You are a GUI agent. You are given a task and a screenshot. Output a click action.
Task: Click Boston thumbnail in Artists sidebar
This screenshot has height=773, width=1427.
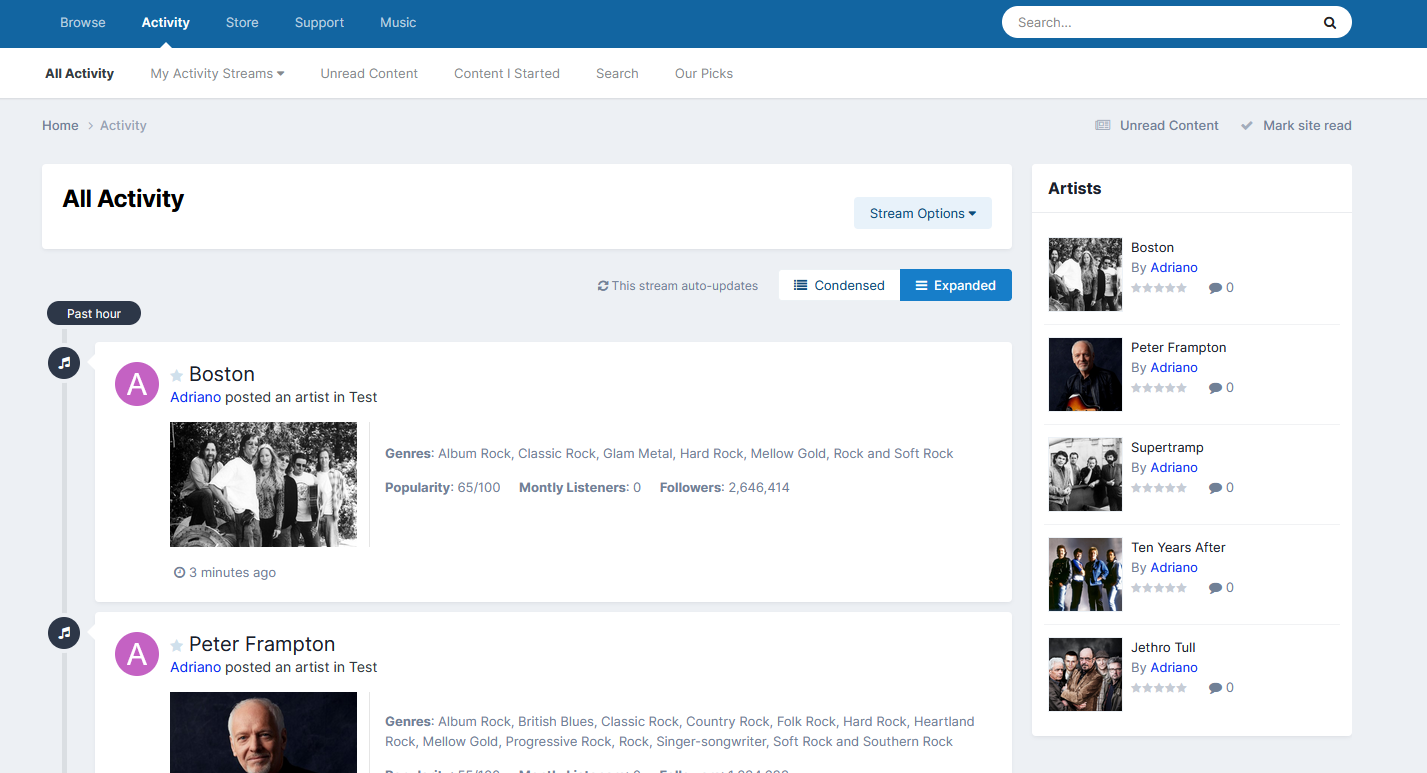[1085, 274]
